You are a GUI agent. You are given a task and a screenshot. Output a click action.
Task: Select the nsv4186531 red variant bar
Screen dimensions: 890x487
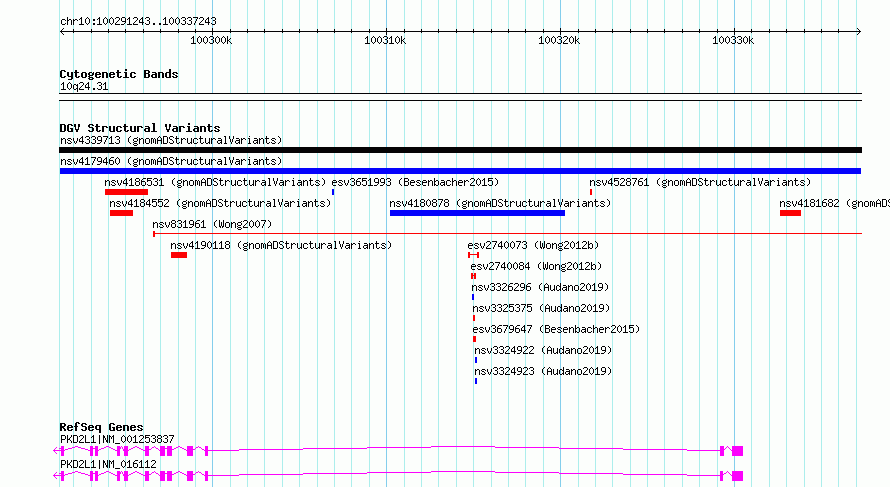coord(126,192)
